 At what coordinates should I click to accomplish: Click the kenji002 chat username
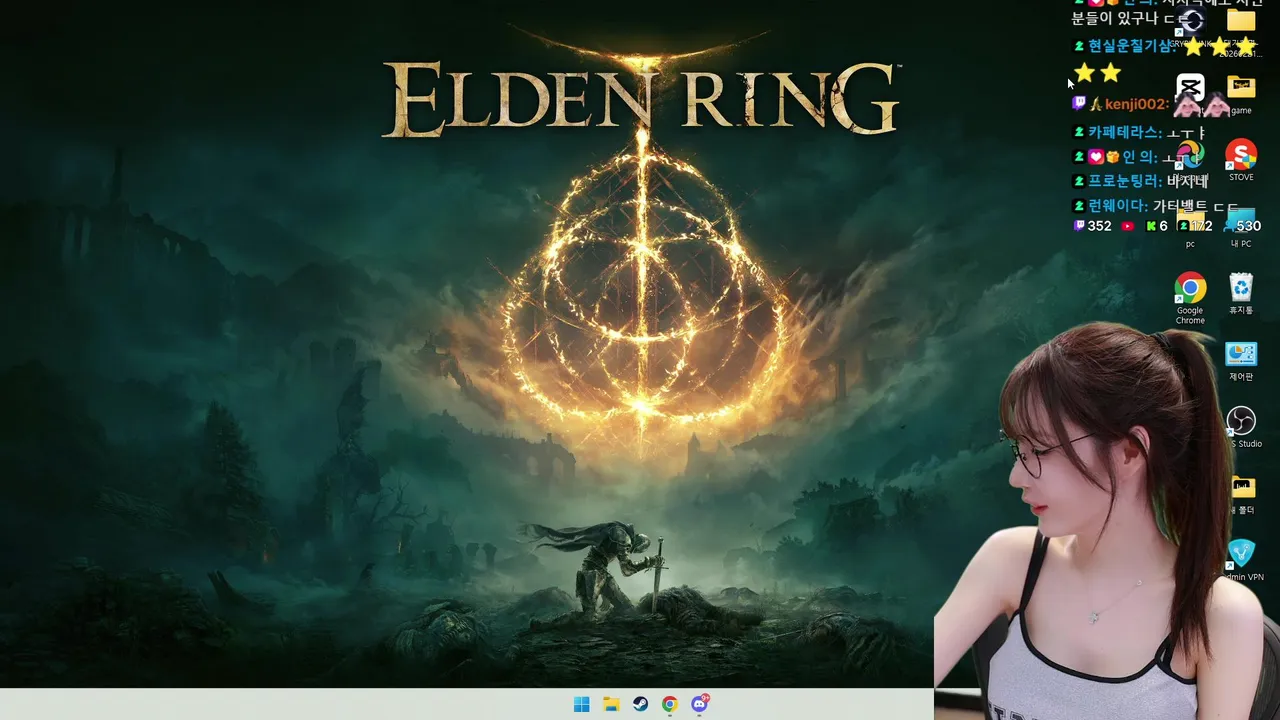(x=1137, y=104)
